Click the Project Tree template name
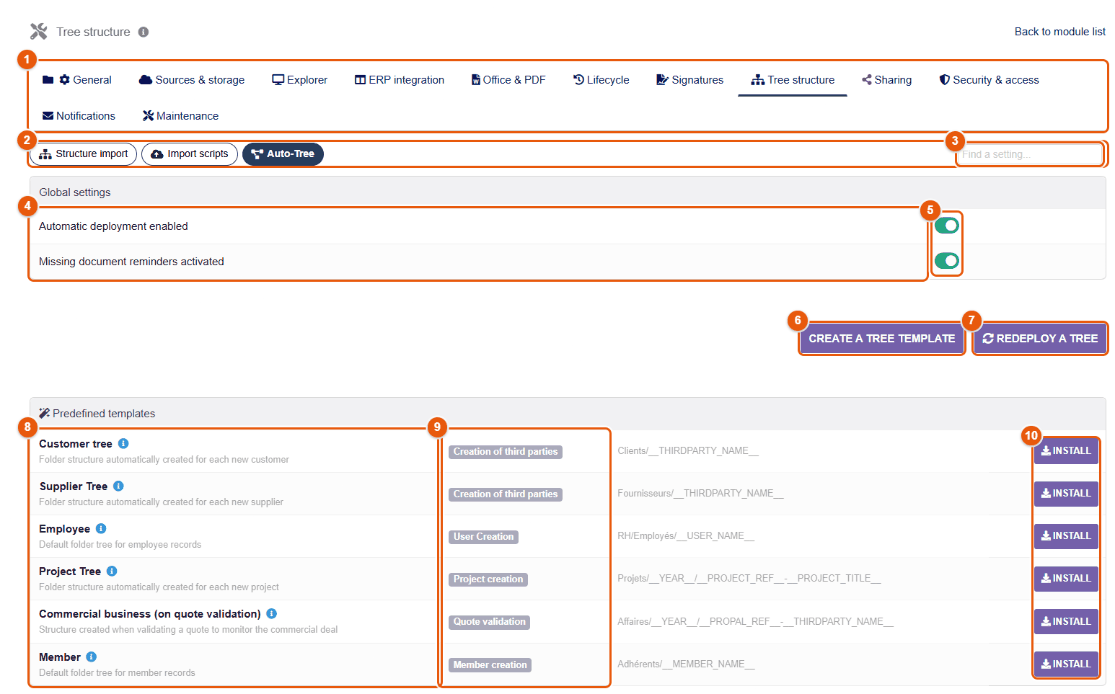 pyautogui.click(x=70, y=572)
